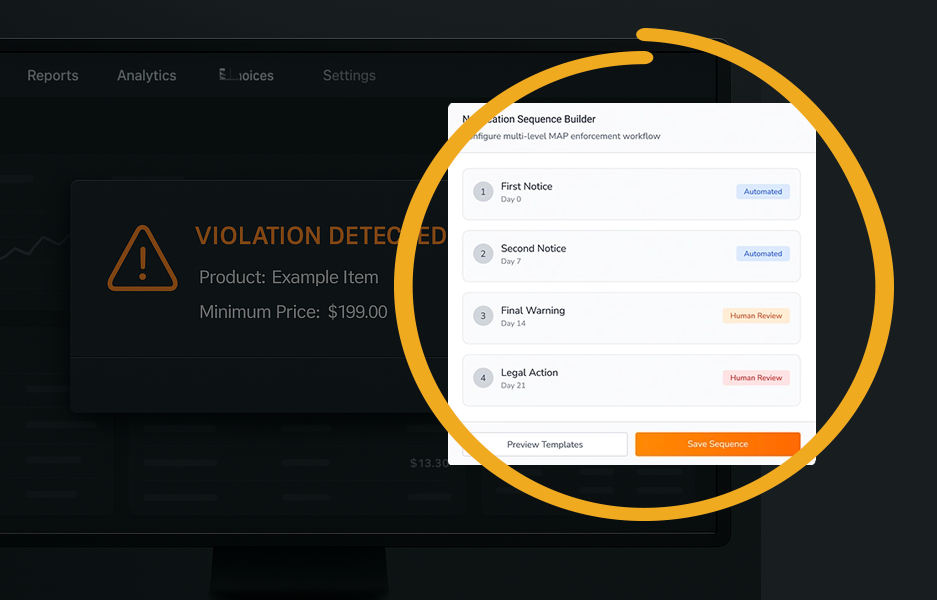Switch to the Analytics tab
937x600 pixels.
coord(146,75)
